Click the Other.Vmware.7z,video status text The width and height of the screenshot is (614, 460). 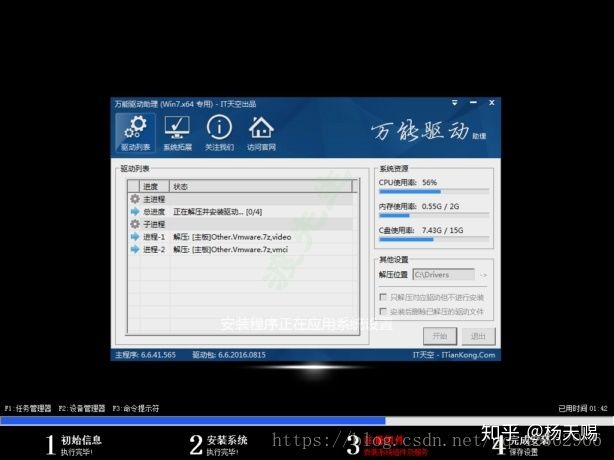point(232,237)
